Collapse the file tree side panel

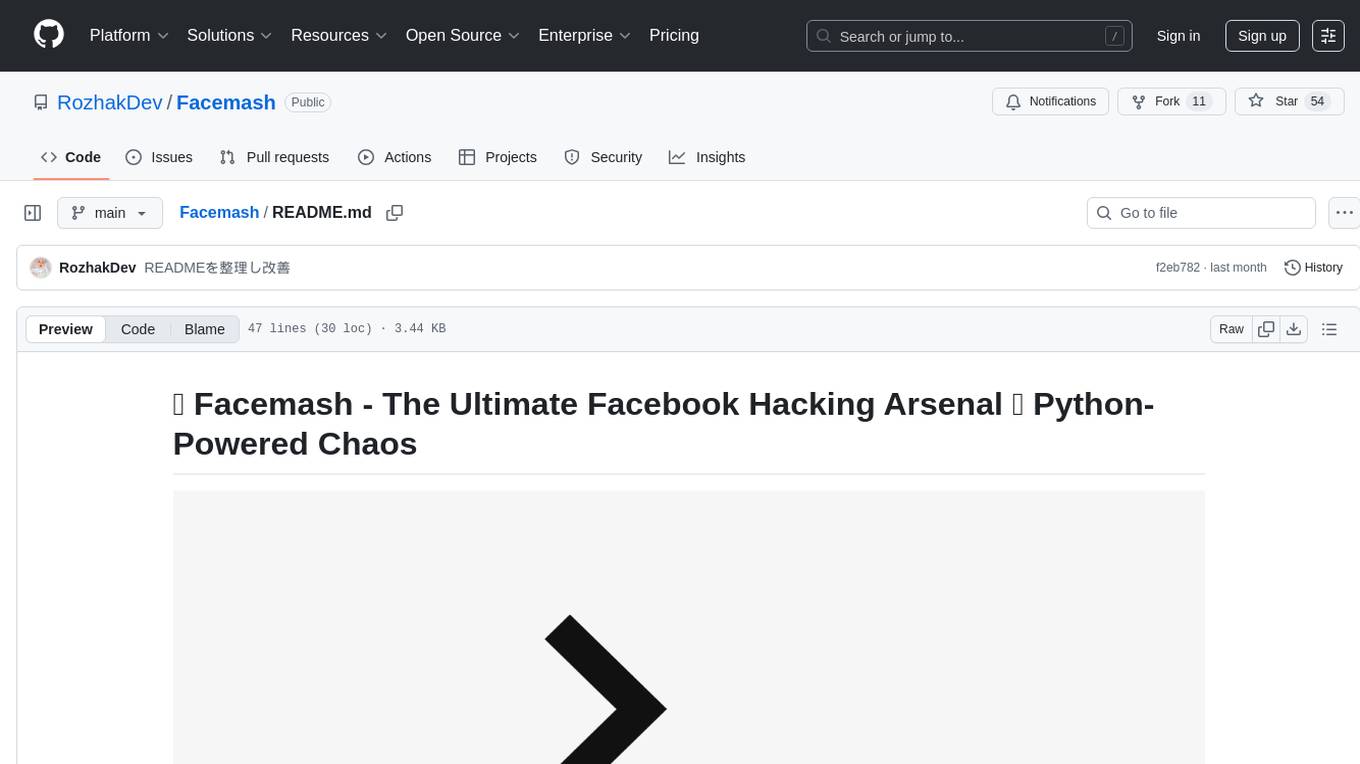click(33, 213)
